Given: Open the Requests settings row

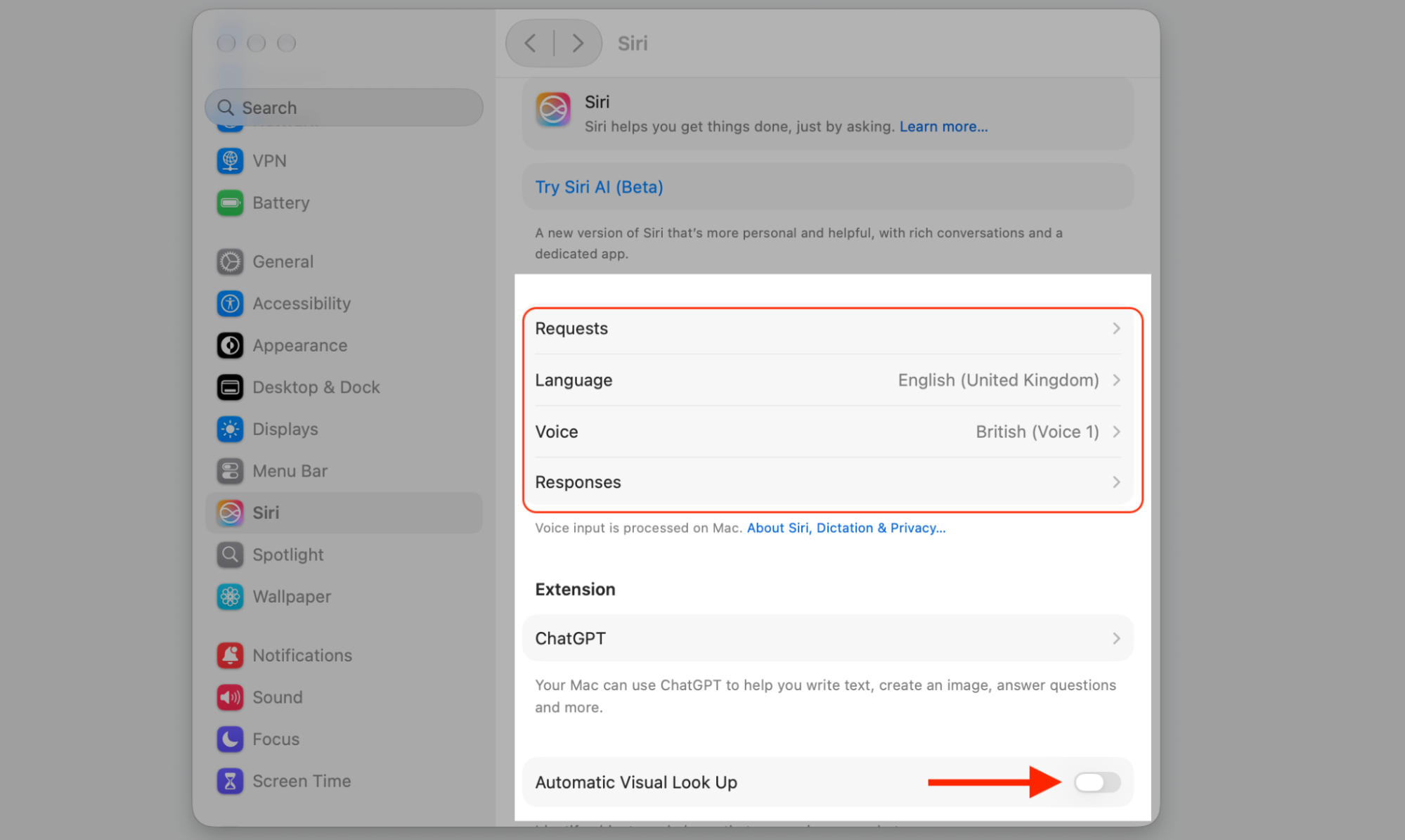Looking at the screenshot, I should coord(828,328).
